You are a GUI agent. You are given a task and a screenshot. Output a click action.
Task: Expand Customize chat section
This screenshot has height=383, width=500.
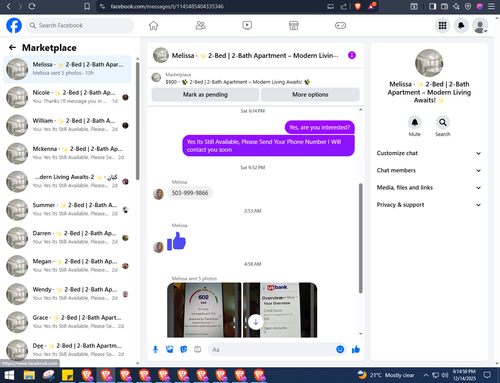pyautogui.click(x=429, y=153)
